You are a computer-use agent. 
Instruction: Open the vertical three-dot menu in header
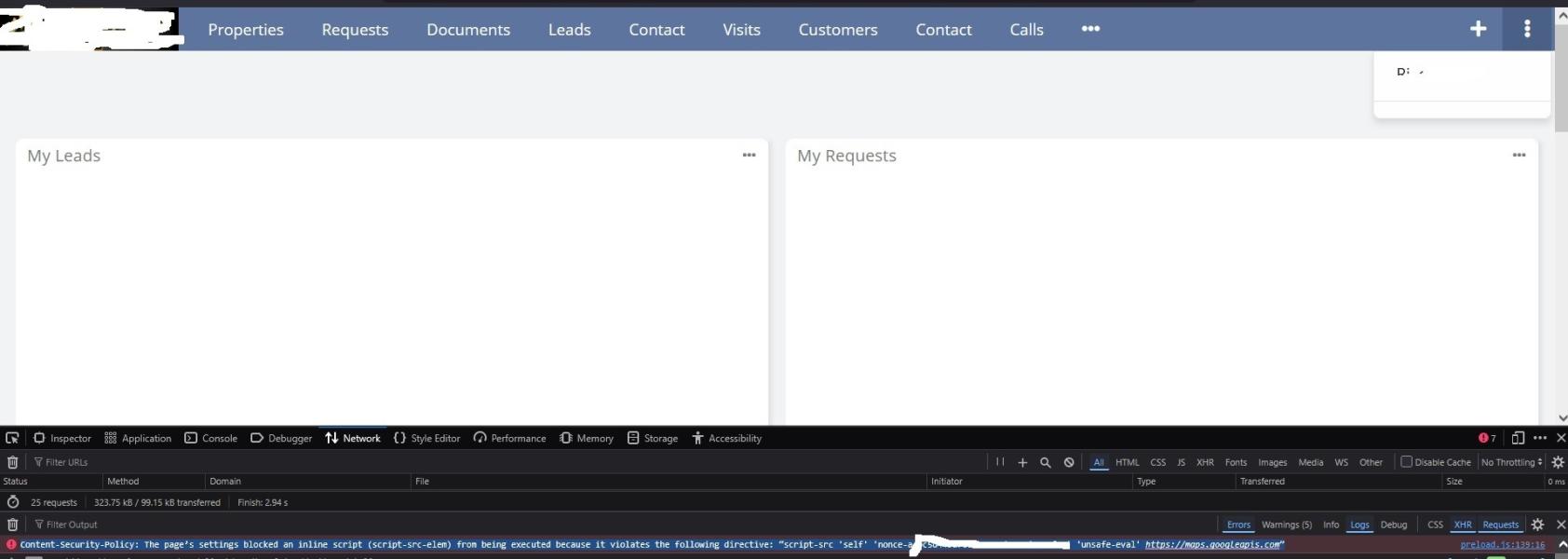tap(1527, 29)
